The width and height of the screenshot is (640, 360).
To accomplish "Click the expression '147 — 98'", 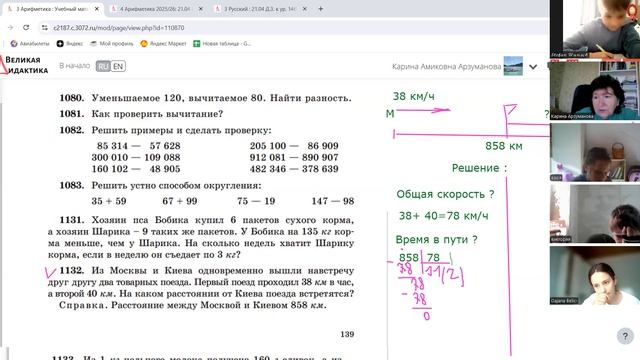I will click(333, 201).
